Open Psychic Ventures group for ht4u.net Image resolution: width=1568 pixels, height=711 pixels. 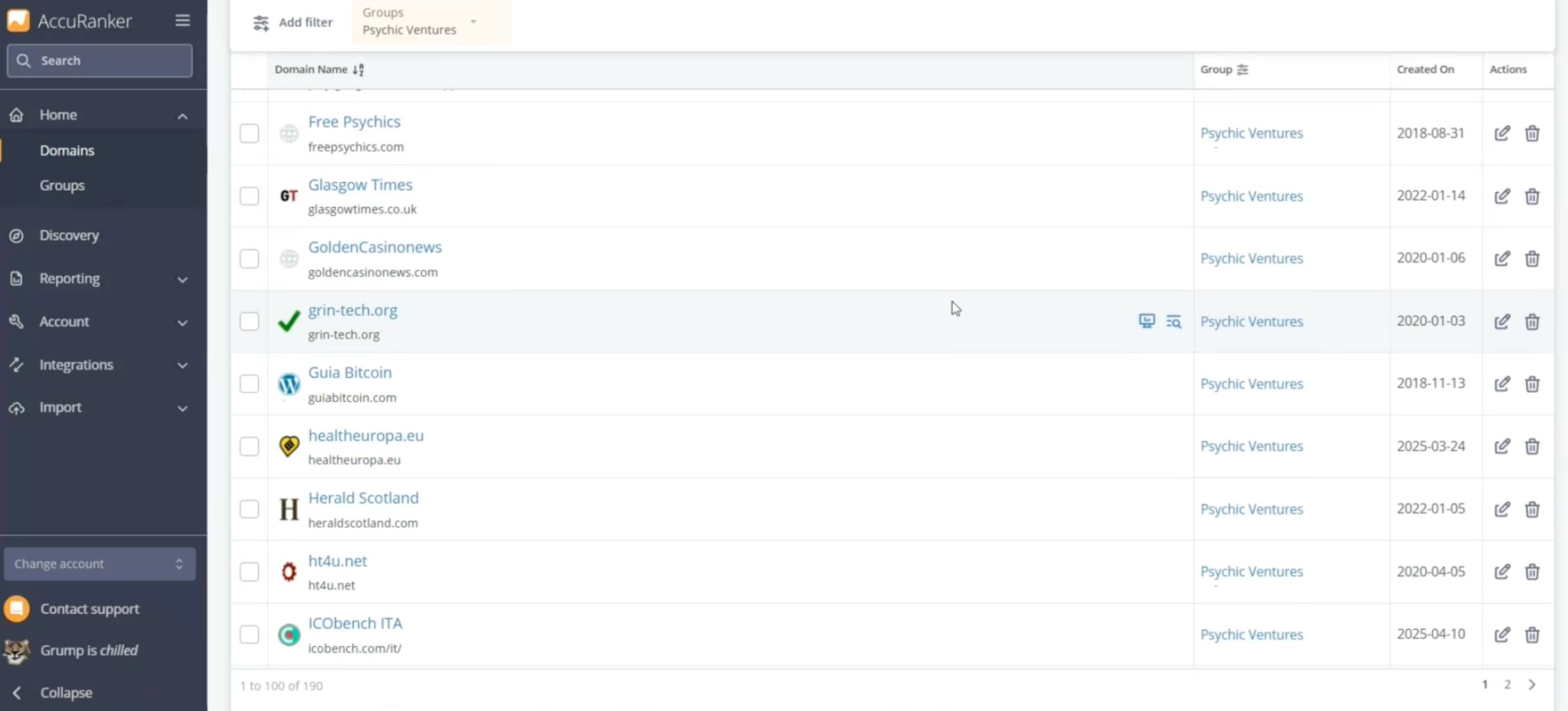click(x=1251, y=572)
